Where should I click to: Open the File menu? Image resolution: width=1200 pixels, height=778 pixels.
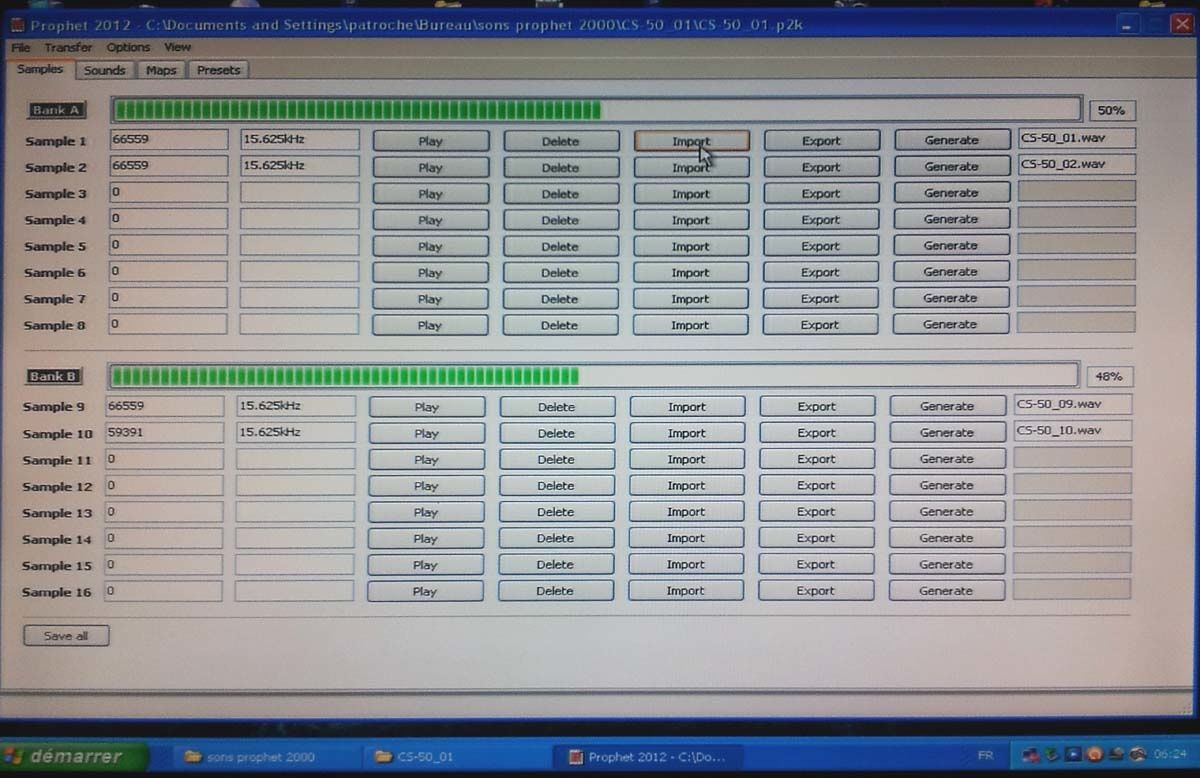click(x=20, y=47)
